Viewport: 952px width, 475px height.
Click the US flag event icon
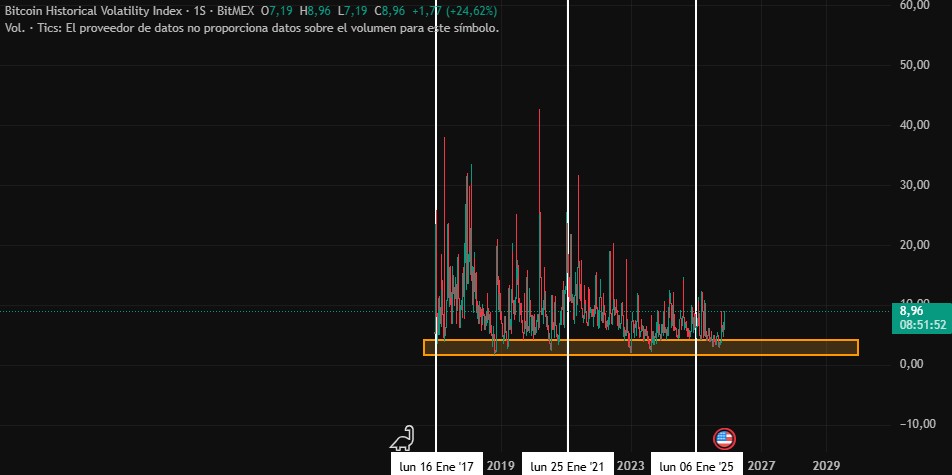[724, 439]
